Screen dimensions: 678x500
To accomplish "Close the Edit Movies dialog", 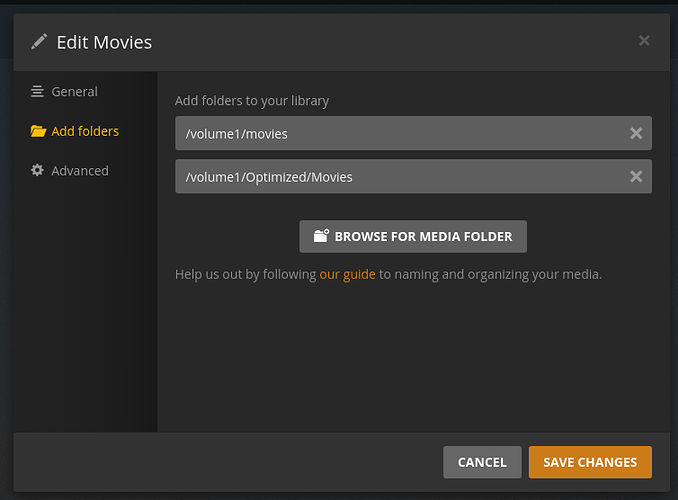I will (x=644, y=41).
